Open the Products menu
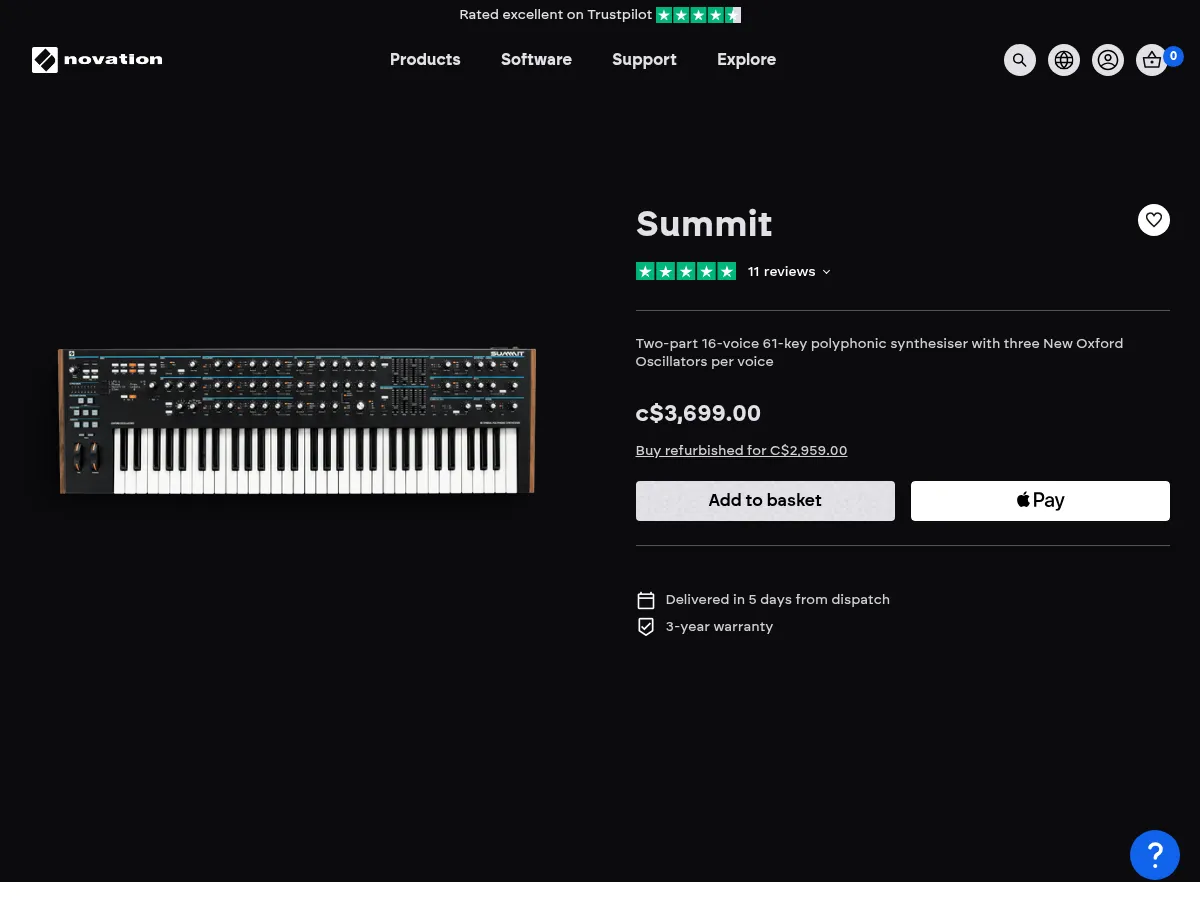Viewport: 1200px width, 900px height. click(x=424, y=60)
